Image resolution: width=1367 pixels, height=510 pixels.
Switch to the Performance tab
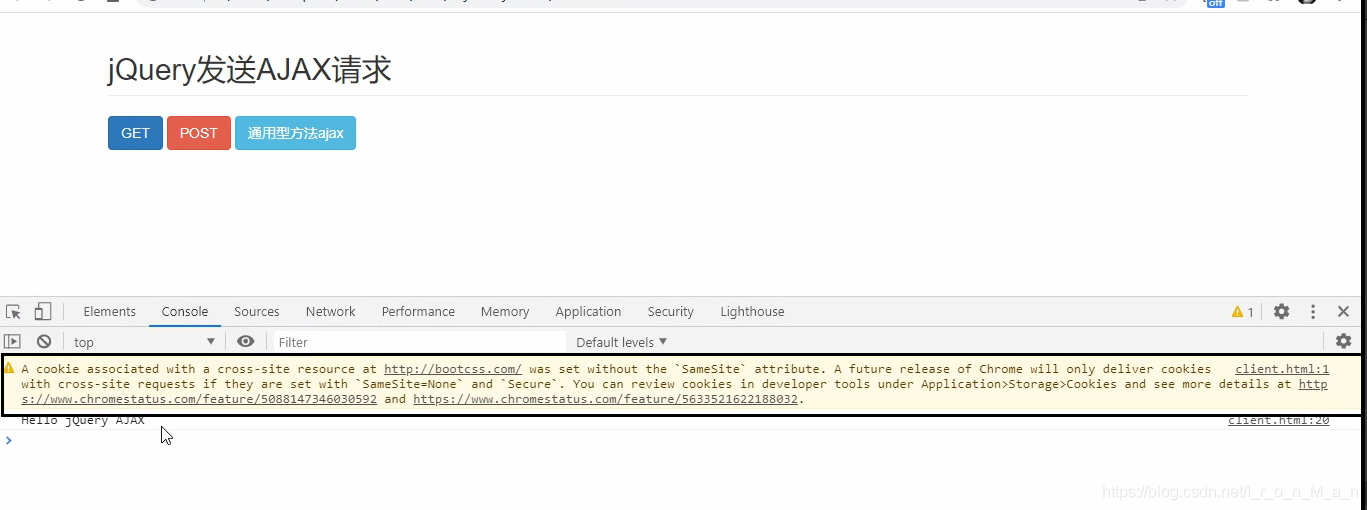[x=418, y=312]
